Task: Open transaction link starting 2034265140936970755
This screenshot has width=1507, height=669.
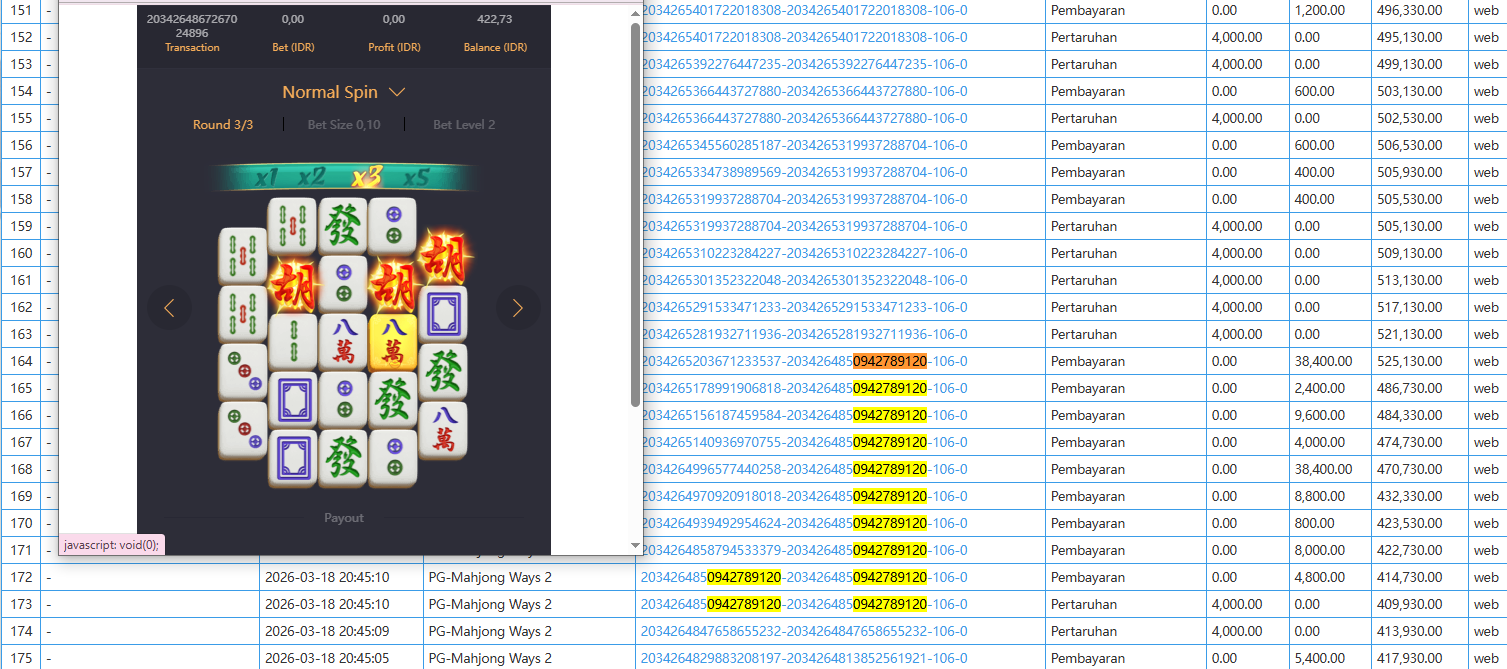Action: (804, 442)
